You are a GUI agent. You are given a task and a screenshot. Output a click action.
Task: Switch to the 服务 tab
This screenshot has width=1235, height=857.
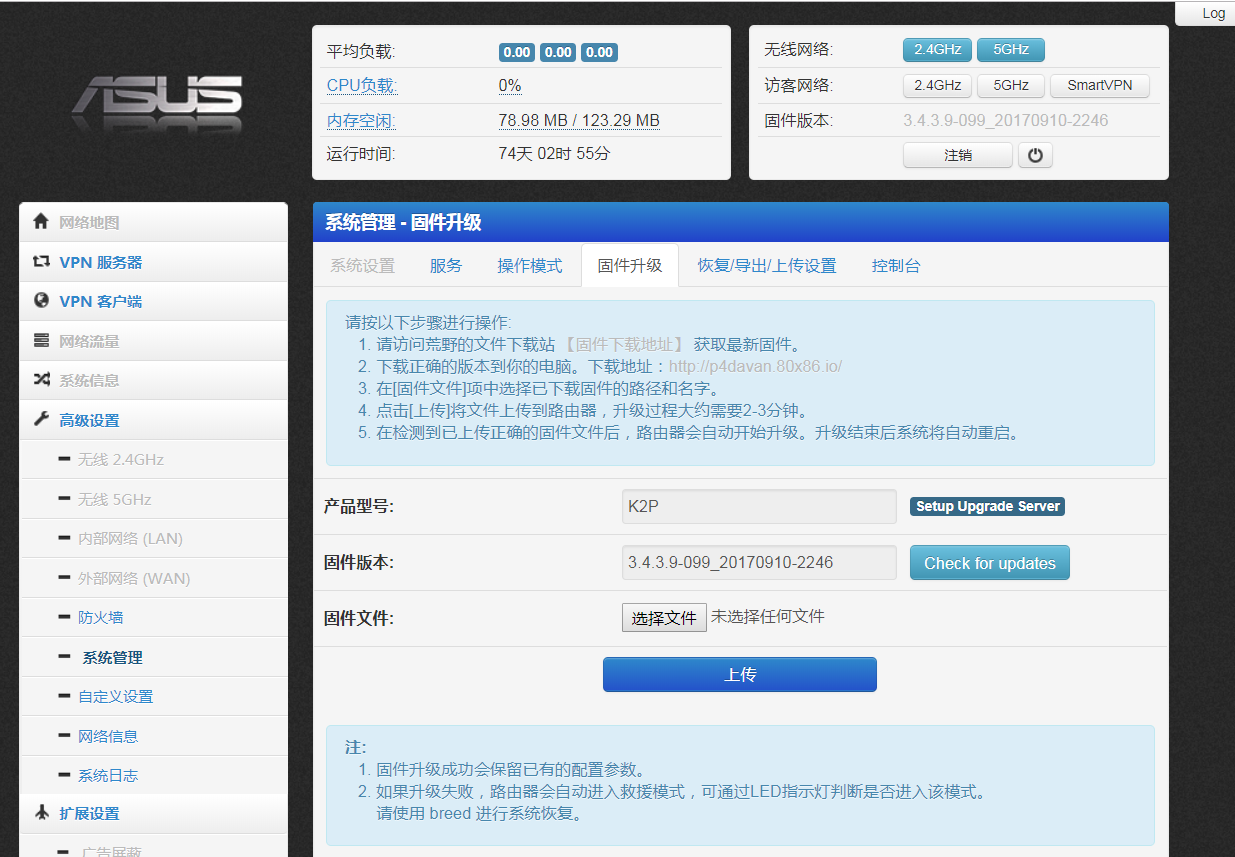point(446,265)
